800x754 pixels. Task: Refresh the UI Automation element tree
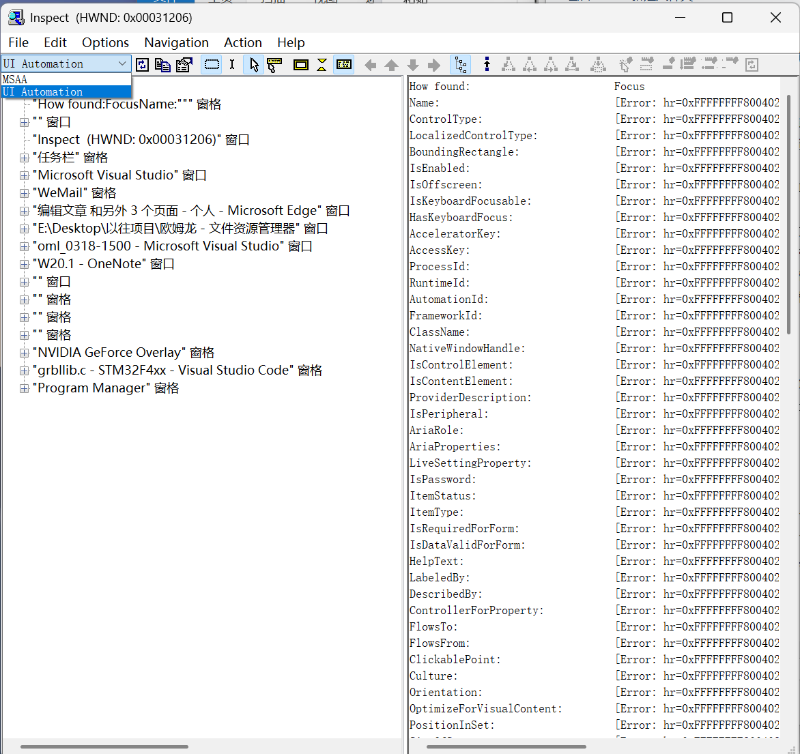pos(141,63)
